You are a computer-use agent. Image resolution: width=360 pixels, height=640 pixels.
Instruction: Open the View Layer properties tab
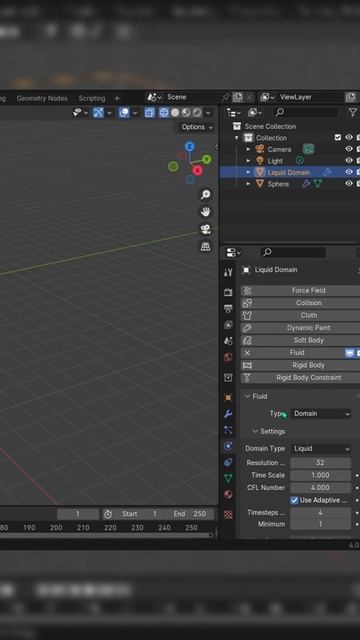(228, 325)
